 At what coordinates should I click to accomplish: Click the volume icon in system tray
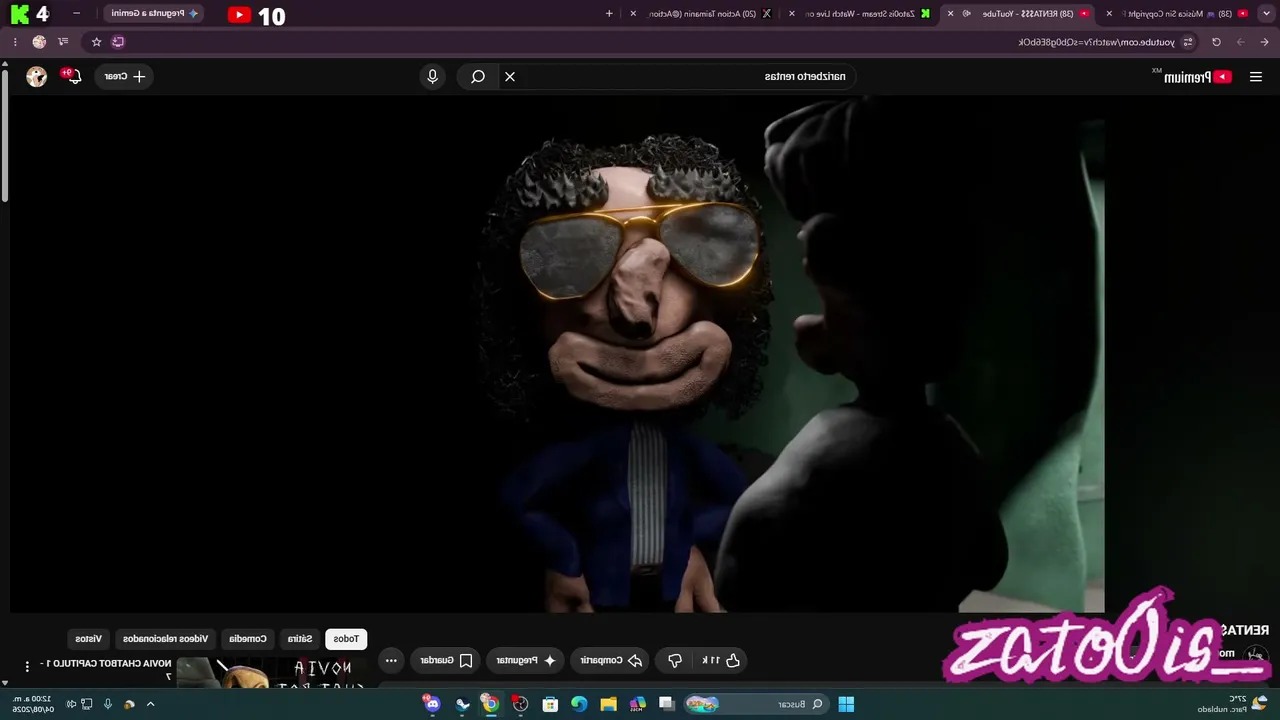click(x=70, y=704)
